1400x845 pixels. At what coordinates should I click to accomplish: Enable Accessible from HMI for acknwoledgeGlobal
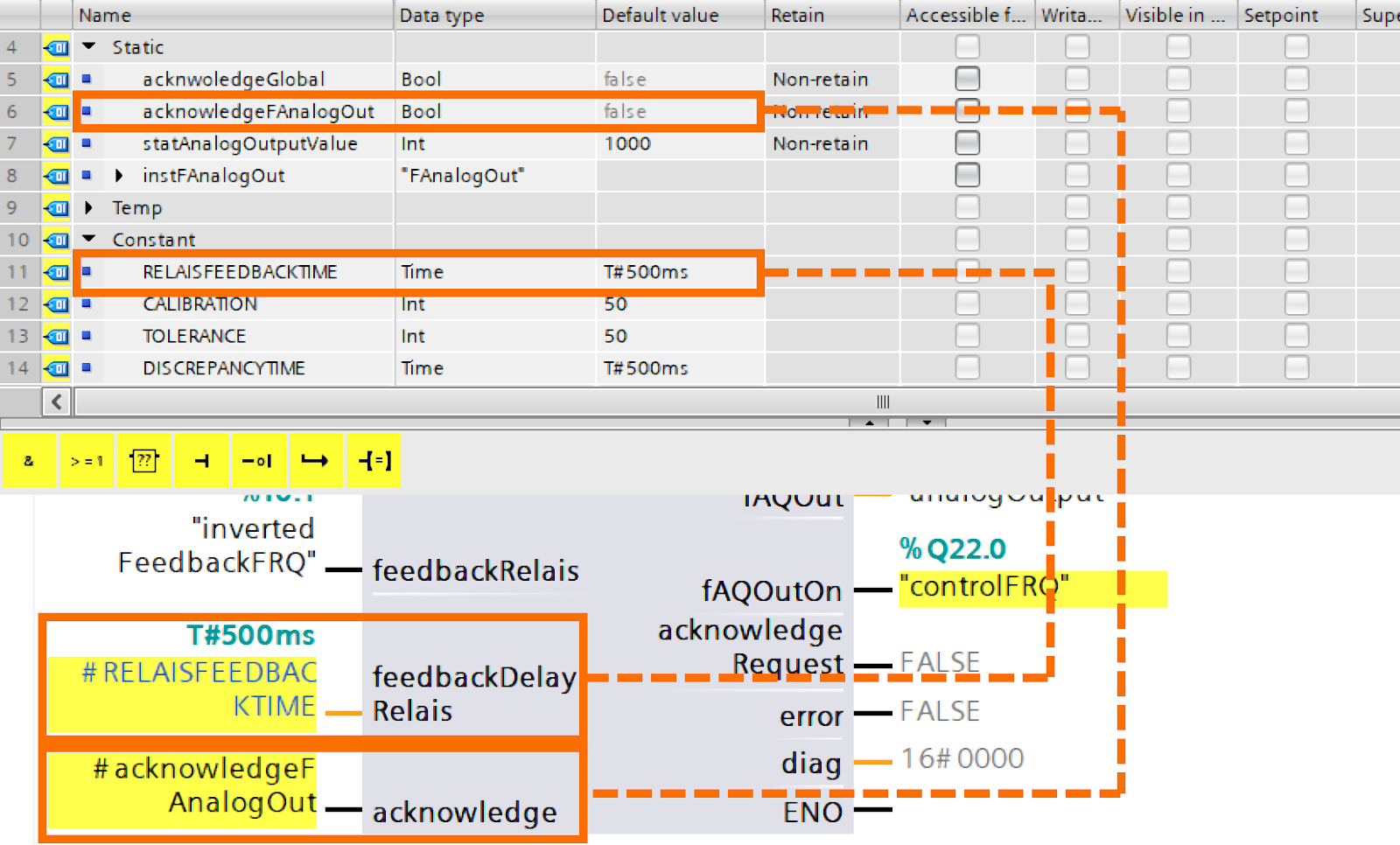[967, 78]
